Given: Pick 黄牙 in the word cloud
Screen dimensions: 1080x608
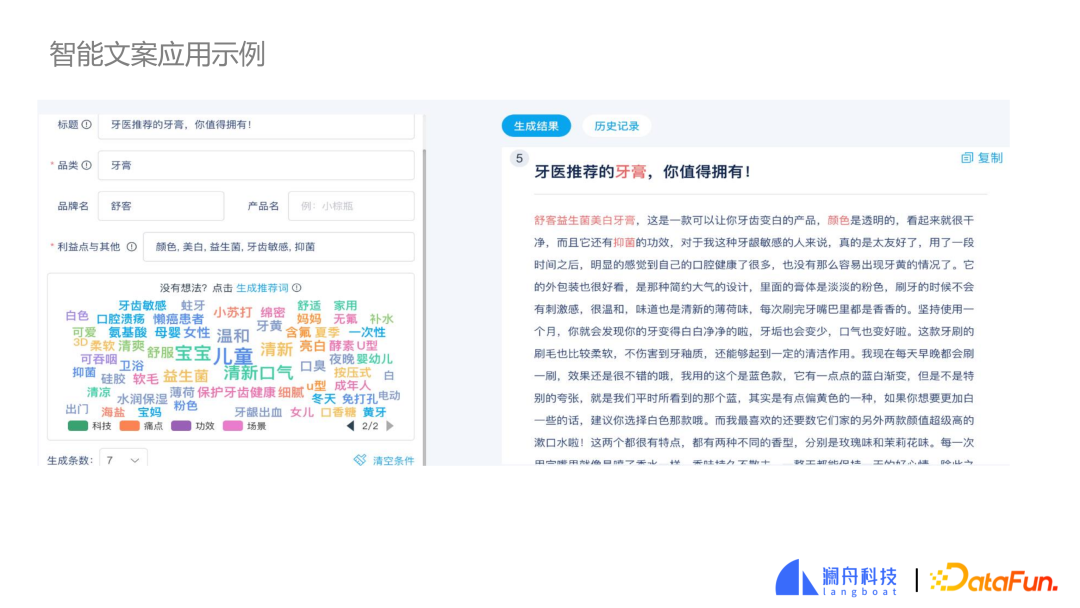Looking at the screenshot, I should [375, 412].
